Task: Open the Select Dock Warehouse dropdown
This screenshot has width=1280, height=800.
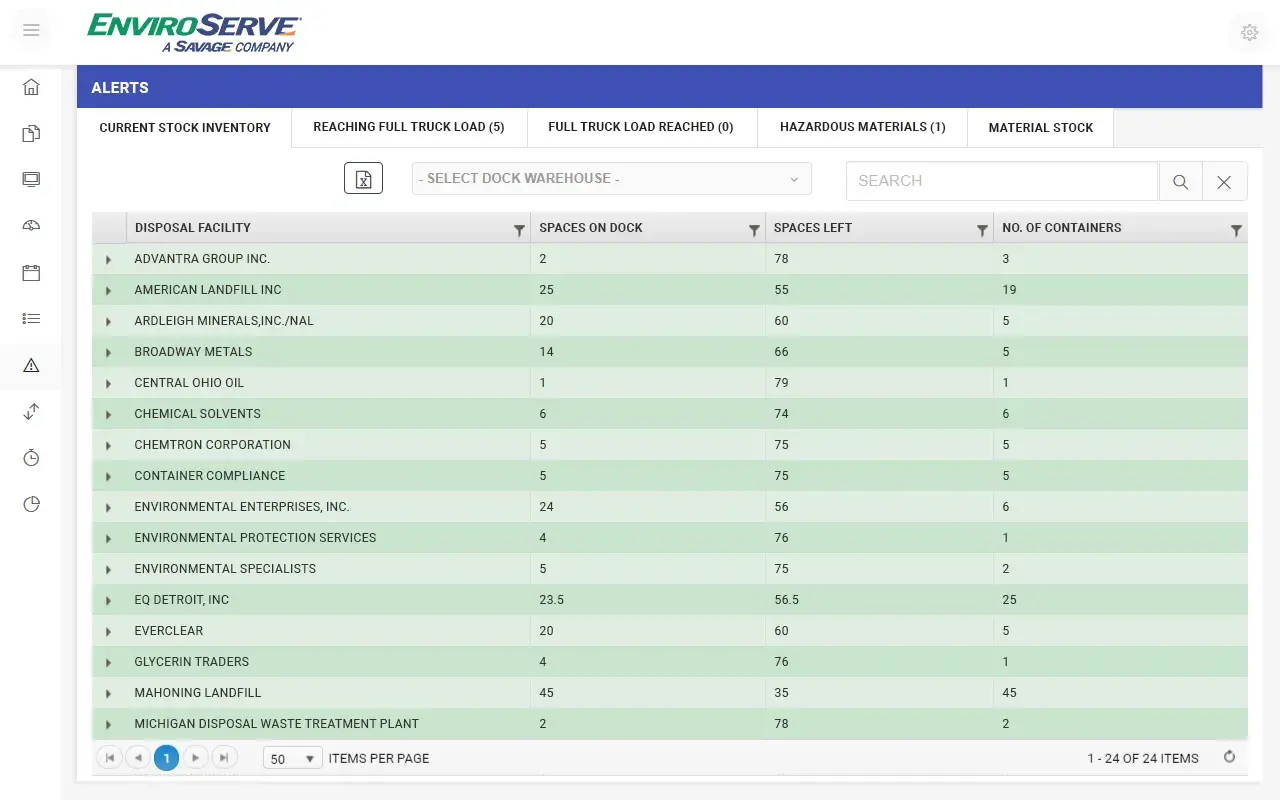Action: pyautogui.click(x=611, y=179)
